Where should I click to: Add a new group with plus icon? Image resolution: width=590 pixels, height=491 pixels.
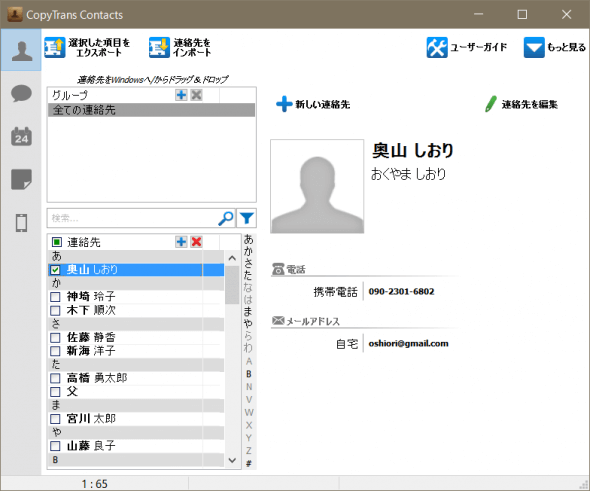(181, 95)
